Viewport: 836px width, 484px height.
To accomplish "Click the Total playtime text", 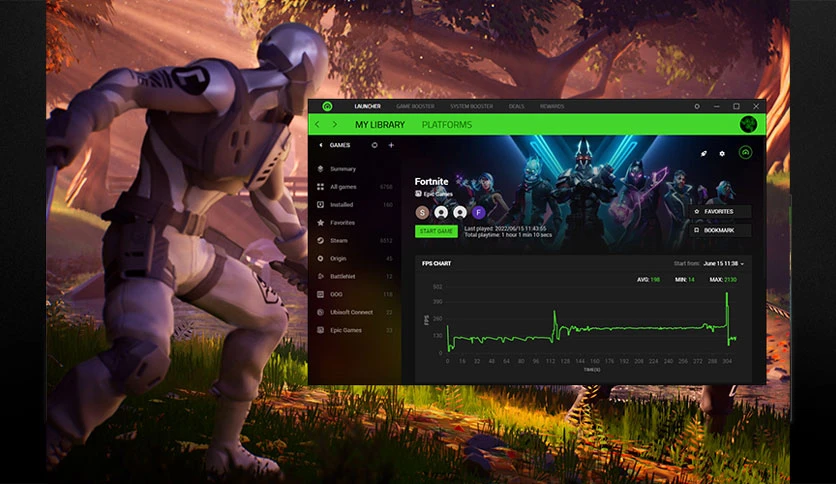I will tap(508, 235).
